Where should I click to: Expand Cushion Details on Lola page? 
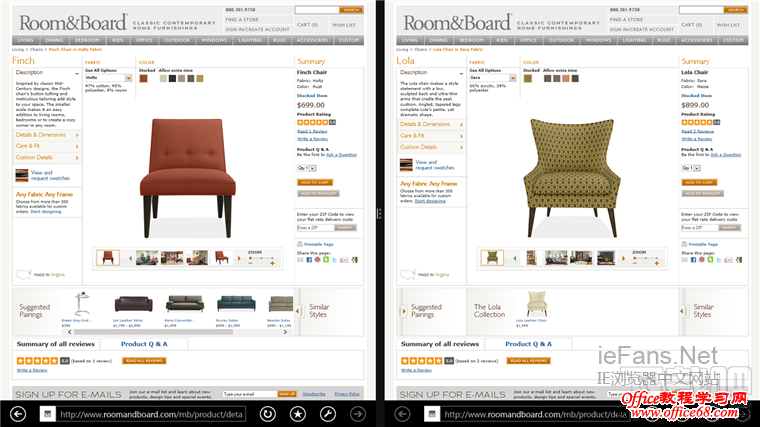(431, 147)
